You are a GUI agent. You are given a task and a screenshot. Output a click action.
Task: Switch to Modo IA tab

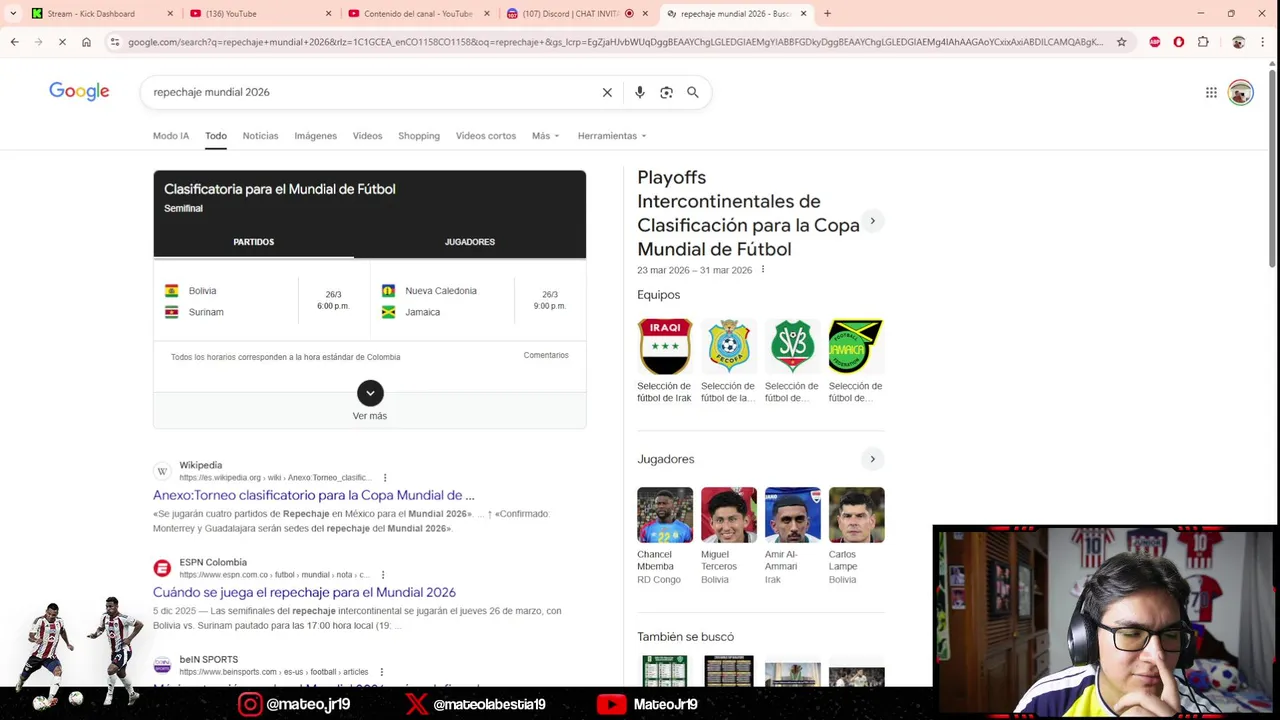coord(171,136)
